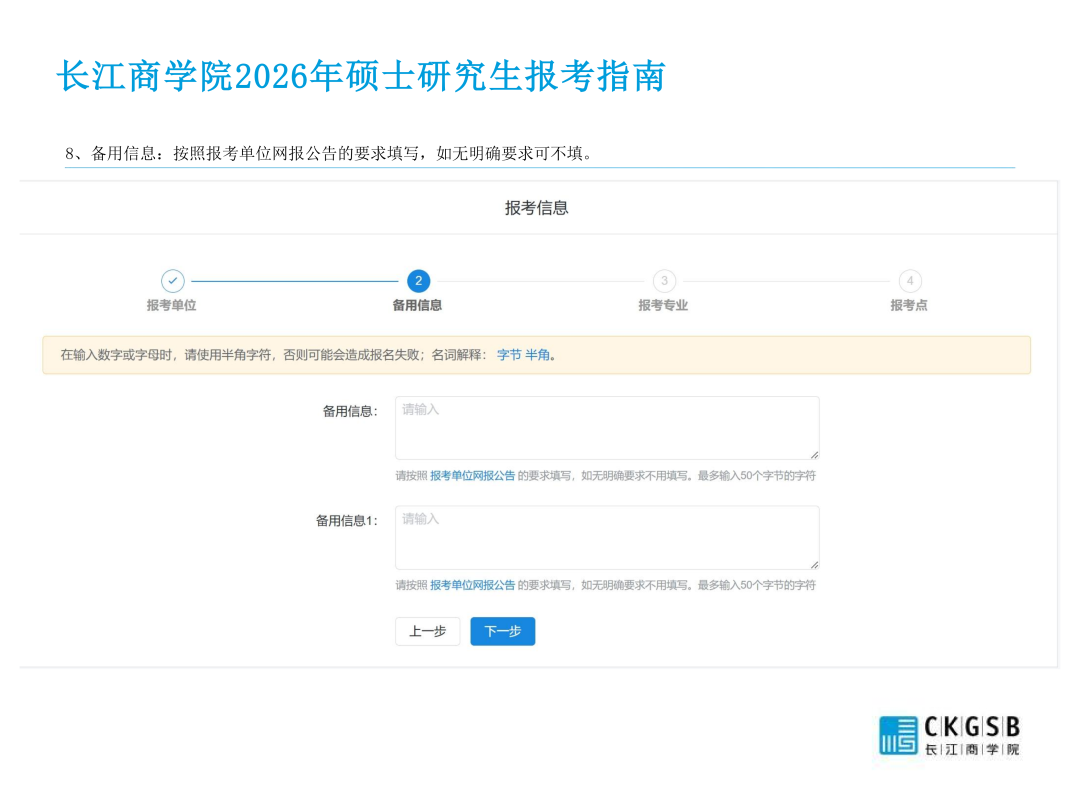Go to the 报考点 step label
Screen dimensions: 1080x810
909,305
